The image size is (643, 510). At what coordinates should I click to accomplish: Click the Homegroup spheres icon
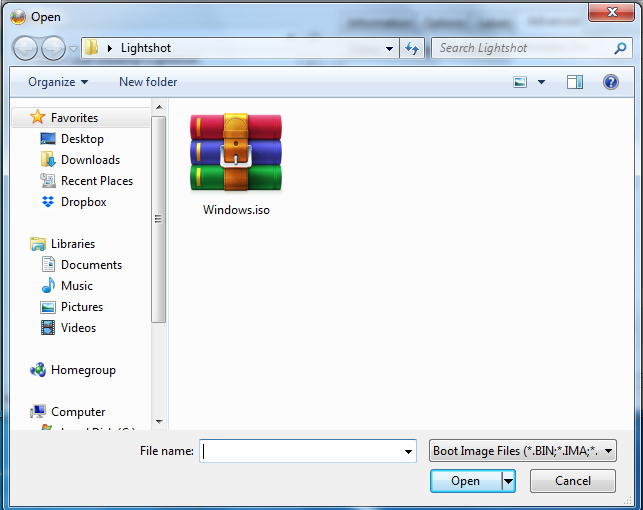coord(38,370)
